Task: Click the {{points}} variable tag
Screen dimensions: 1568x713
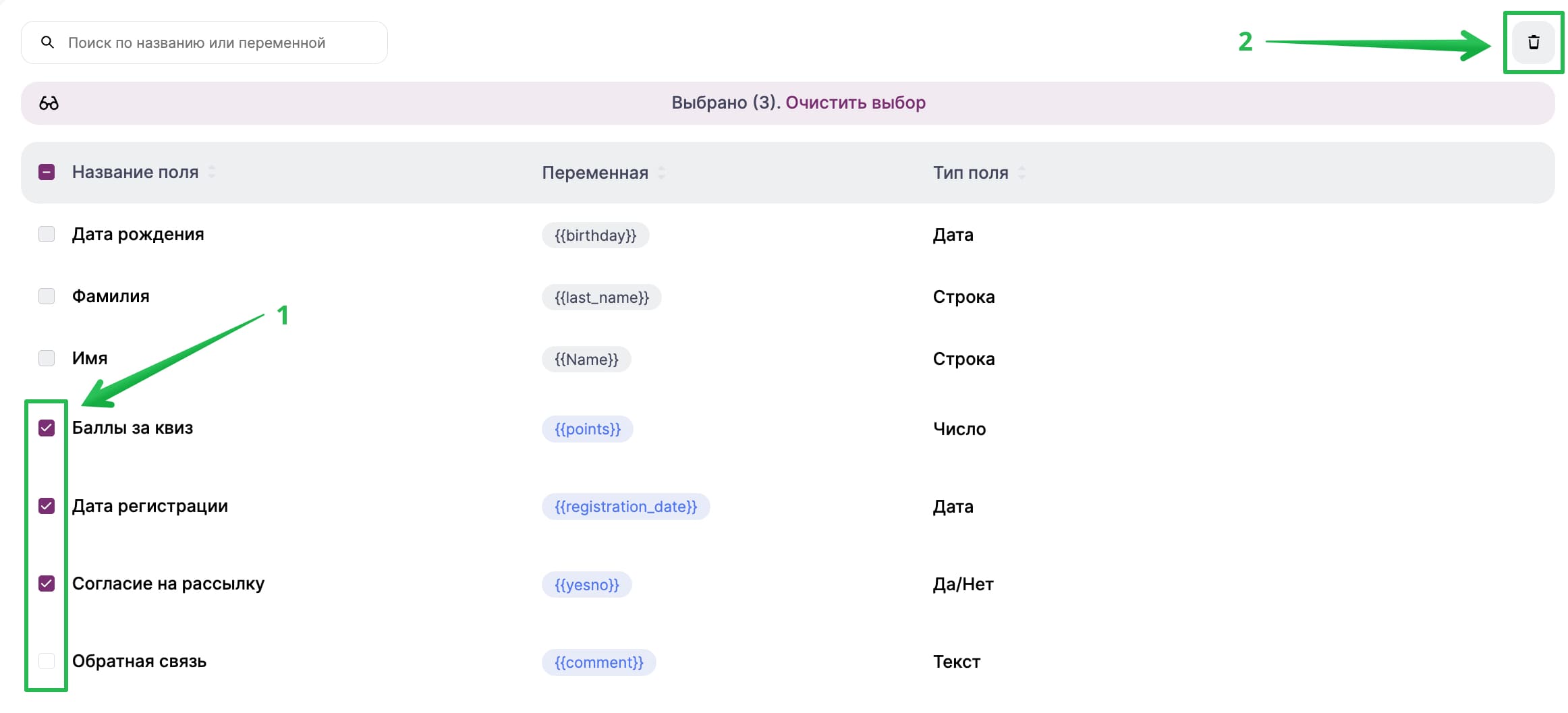Action: tap(587, 429)
